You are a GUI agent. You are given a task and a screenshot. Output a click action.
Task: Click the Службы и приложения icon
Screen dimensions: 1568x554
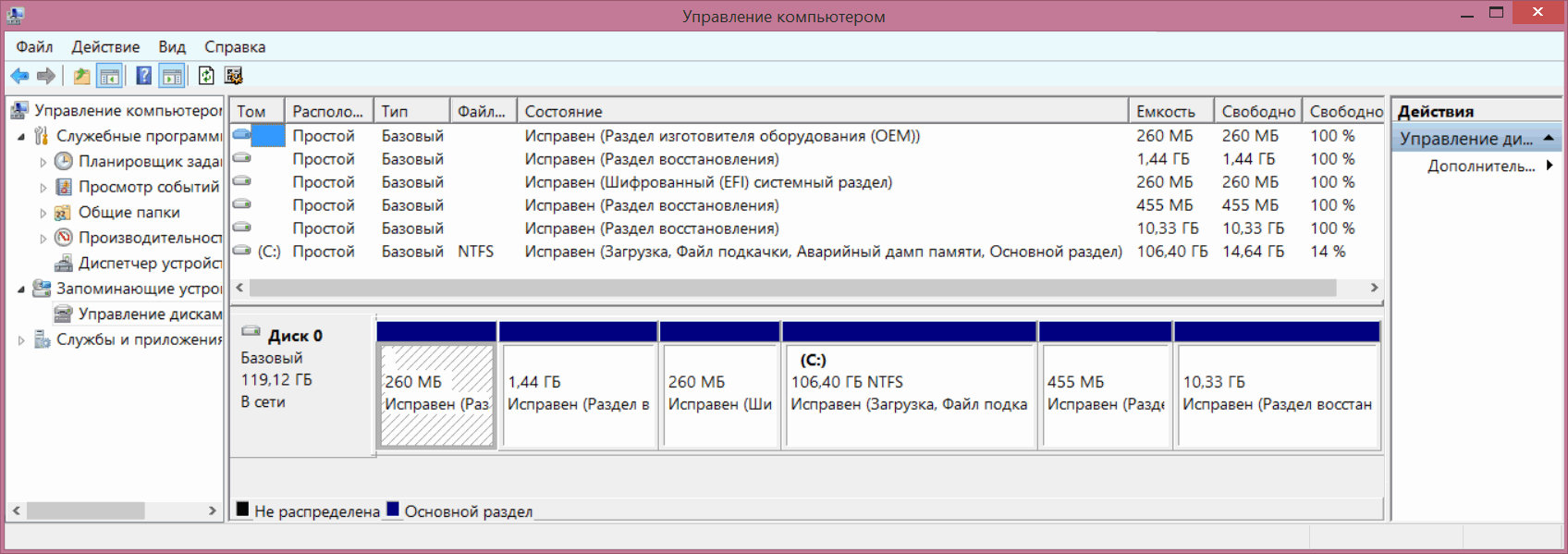pyautogui.click(x=42, y=339)
